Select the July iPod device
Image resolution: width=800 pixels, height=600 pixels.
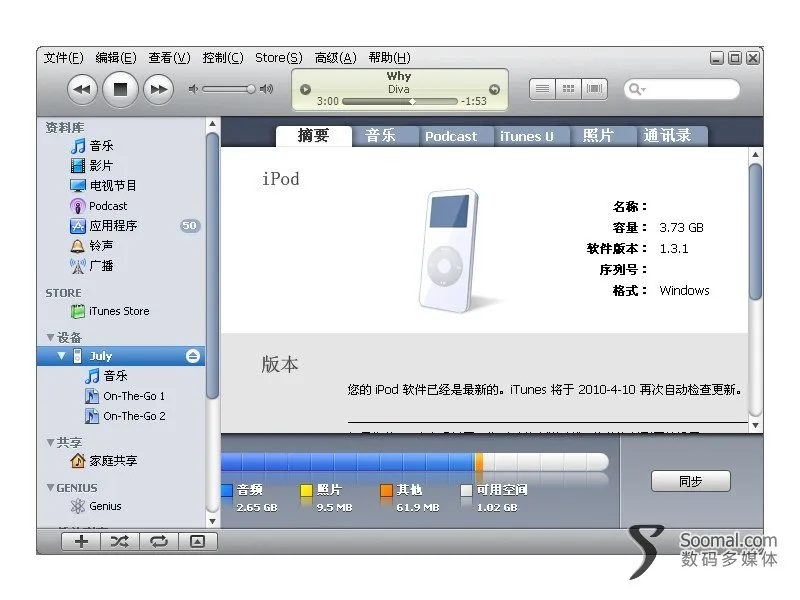click(121, 356)
